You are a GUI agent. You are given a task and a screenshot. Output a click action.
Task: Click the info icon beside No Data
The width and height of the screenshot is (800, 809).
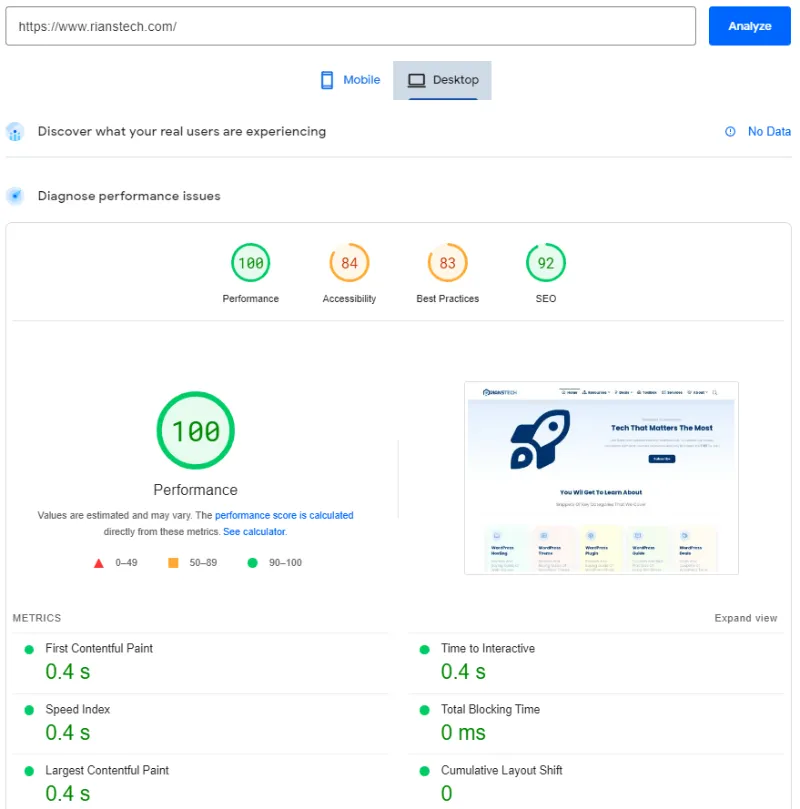click(x=729, y=131)
